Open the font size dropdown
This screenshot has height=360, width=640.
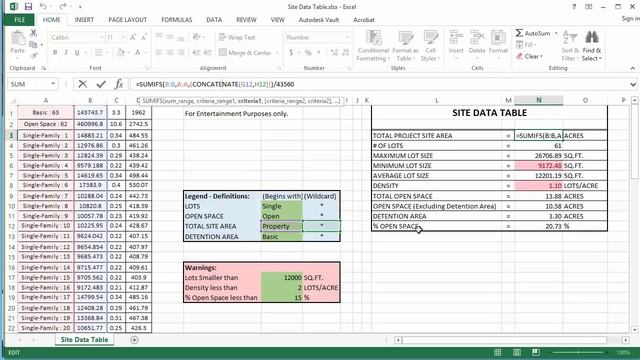(123, 37)
